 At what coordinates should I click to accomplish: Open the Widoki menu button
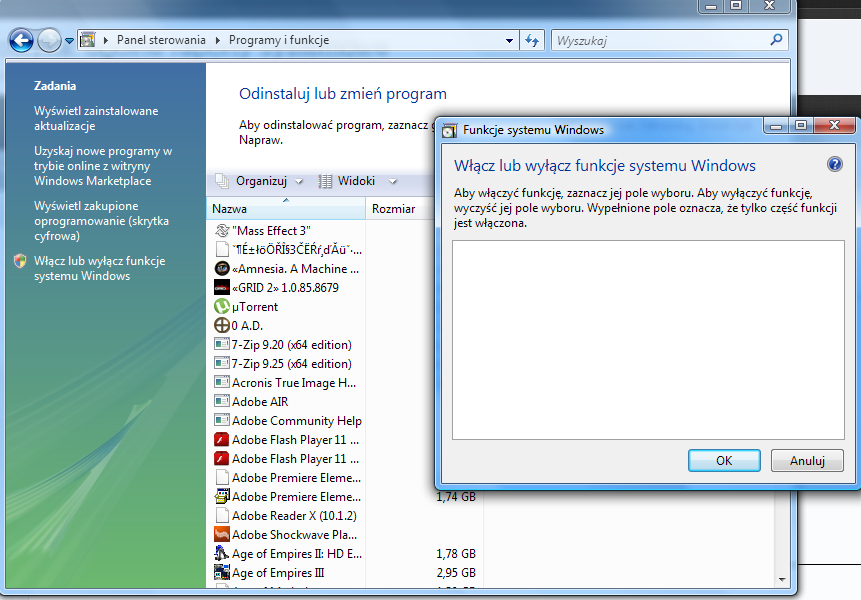346,181
